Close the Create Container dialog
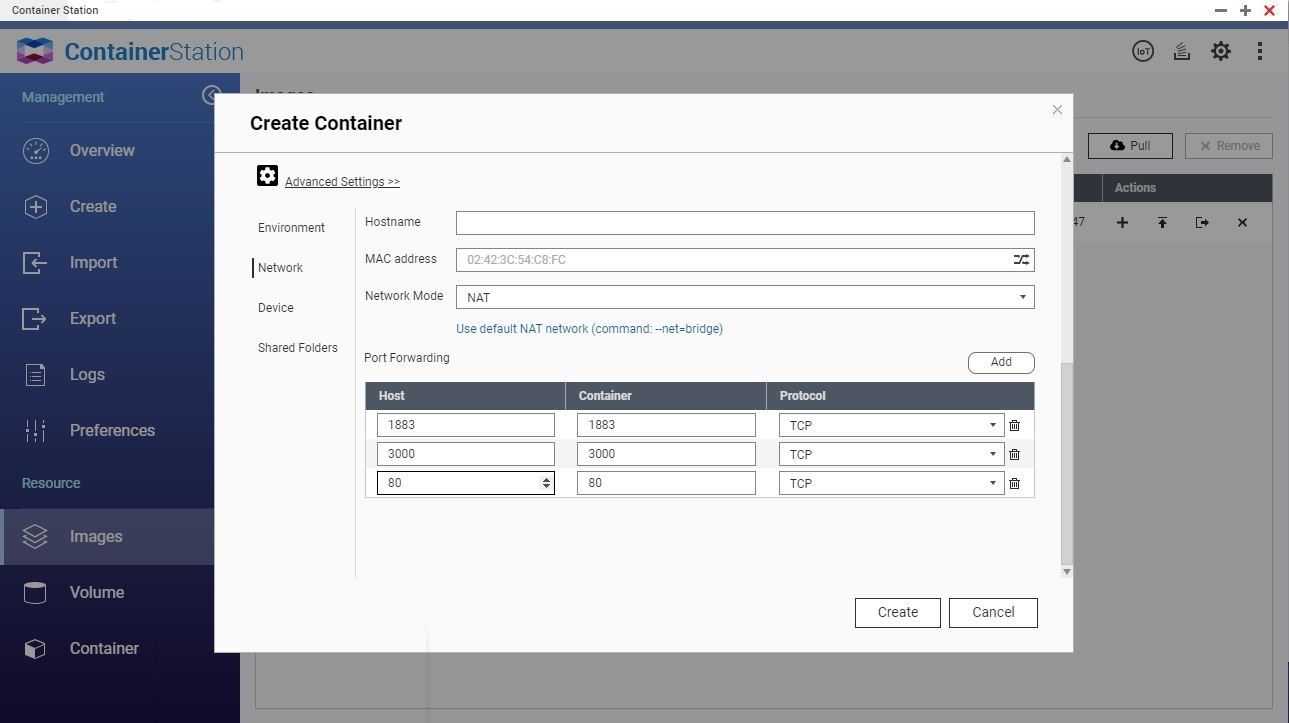The image size is (1289, 723). [x=1057, y=110]
